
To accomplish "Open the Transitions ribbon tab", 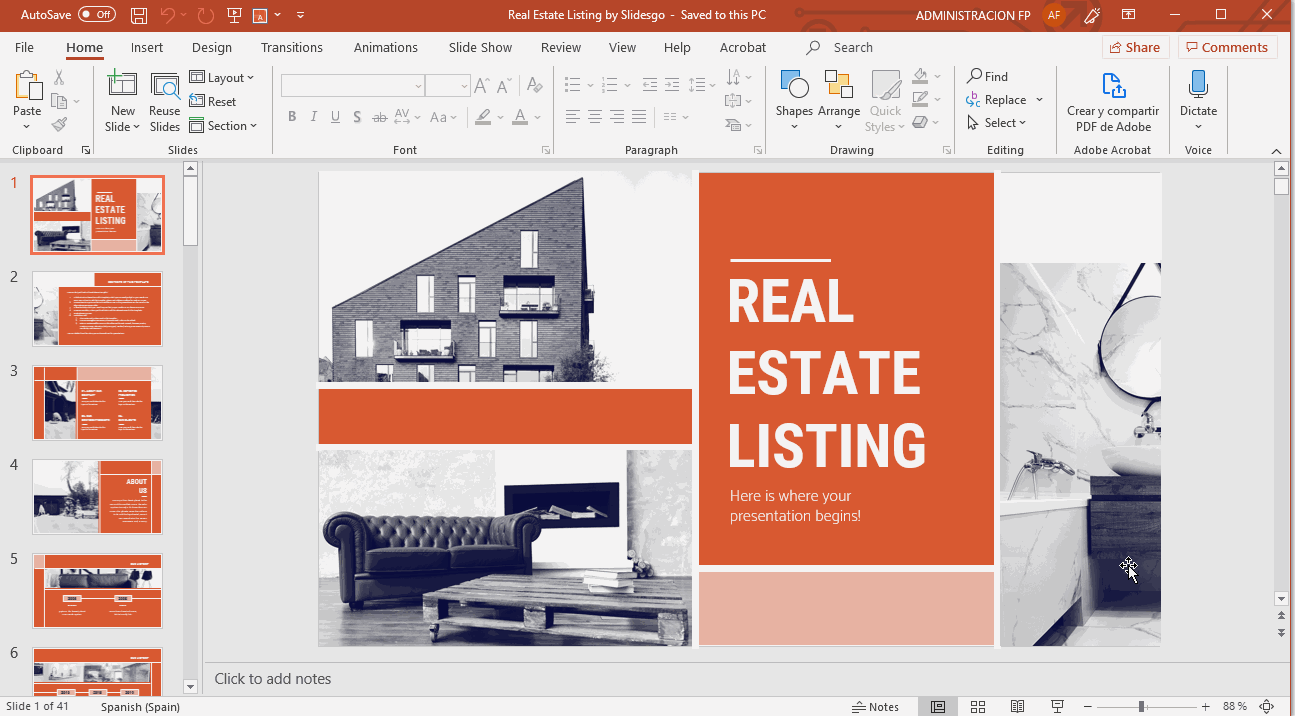I will click(291, 47).
